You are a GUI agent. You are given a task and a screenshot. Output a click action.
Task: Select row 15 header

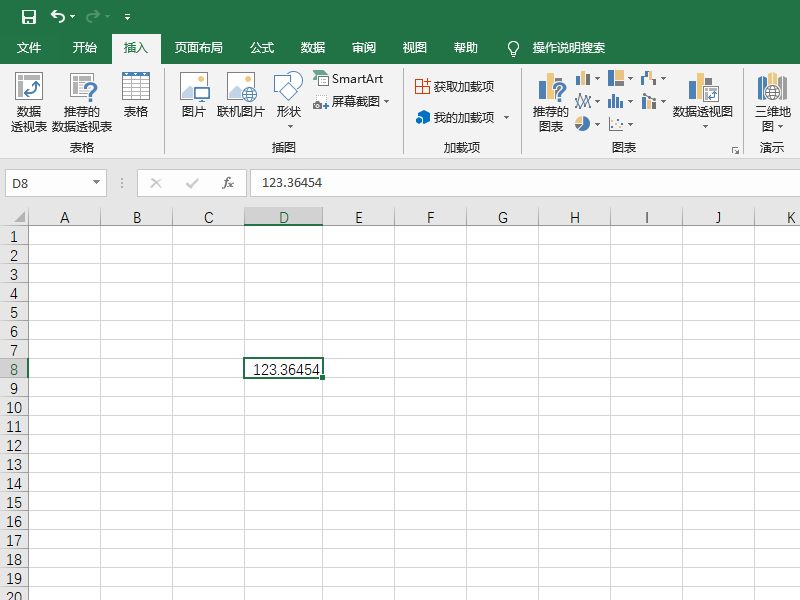(x=14, y=503)
